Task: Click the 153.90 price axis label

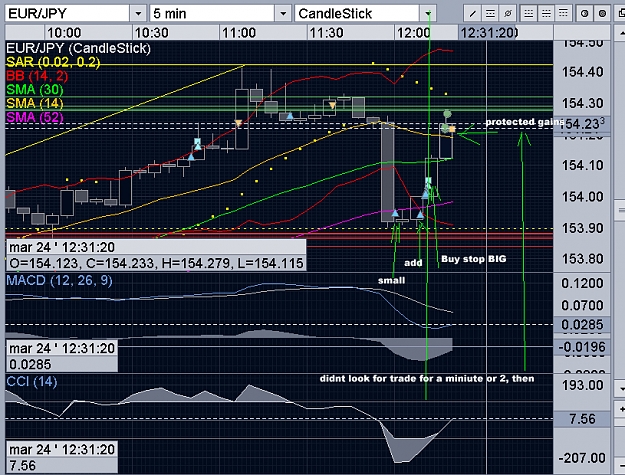Action: 582,228
